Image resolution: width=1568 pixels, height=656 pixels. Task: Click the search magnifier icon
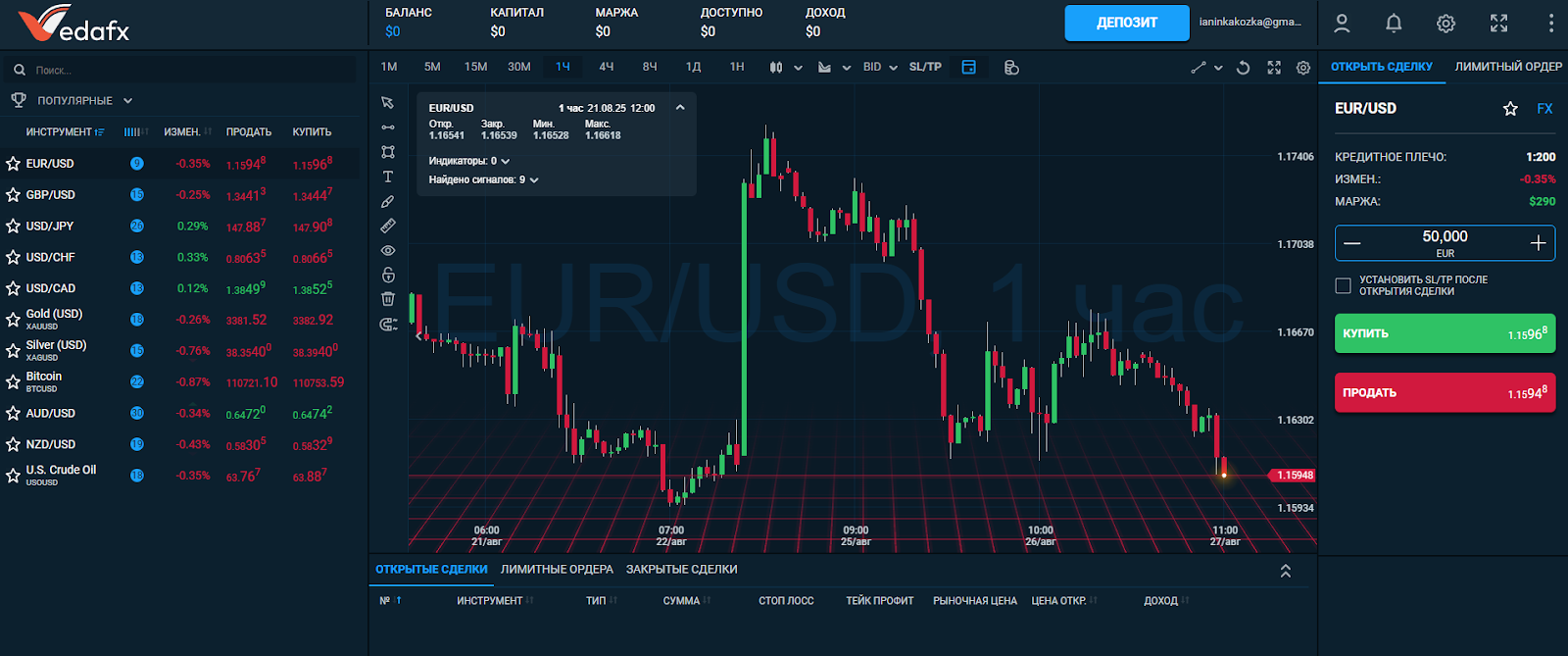coord(20,71)
